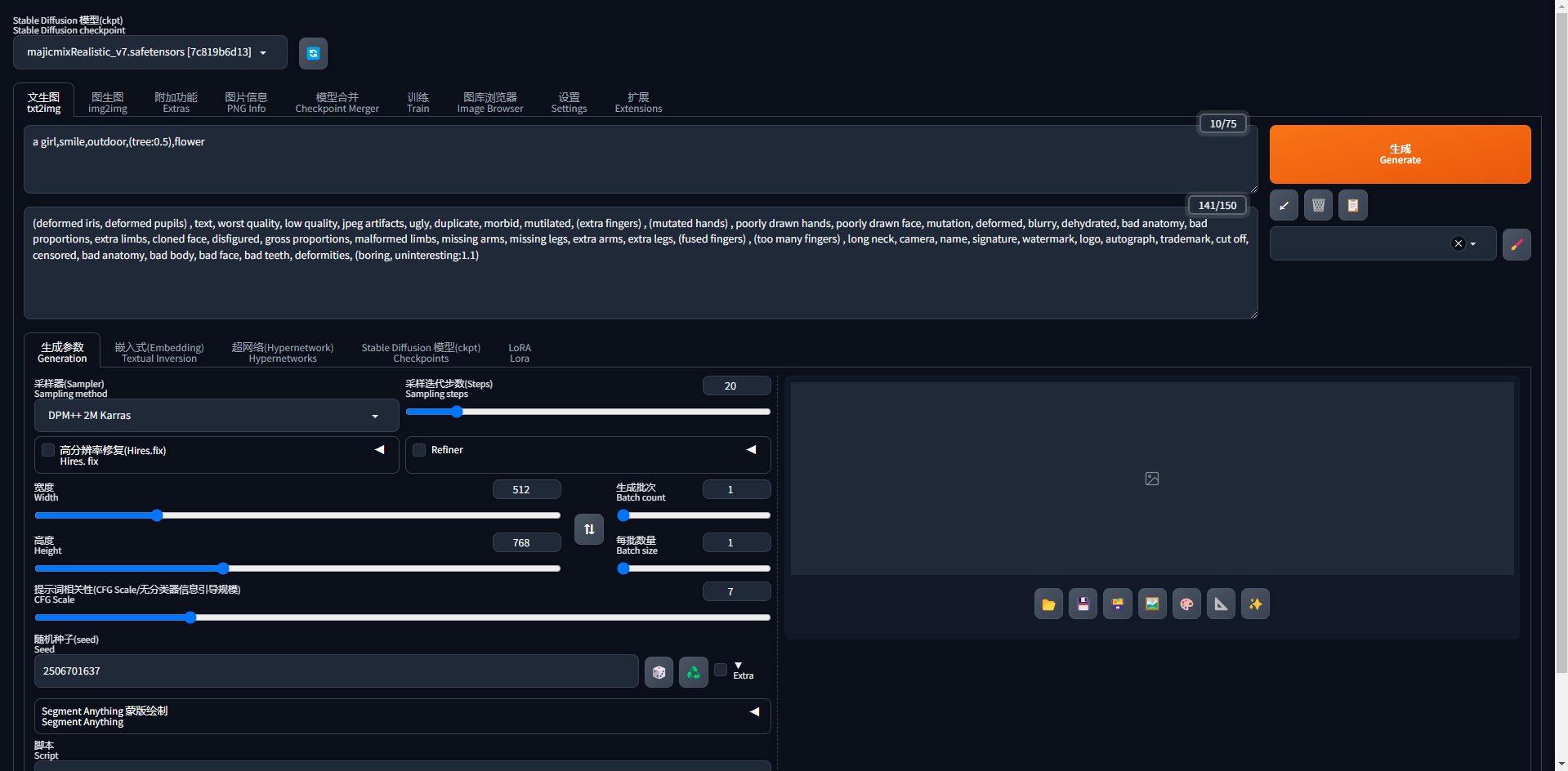Adjust the Width slider
The image size is (1568, 771).
297,515
